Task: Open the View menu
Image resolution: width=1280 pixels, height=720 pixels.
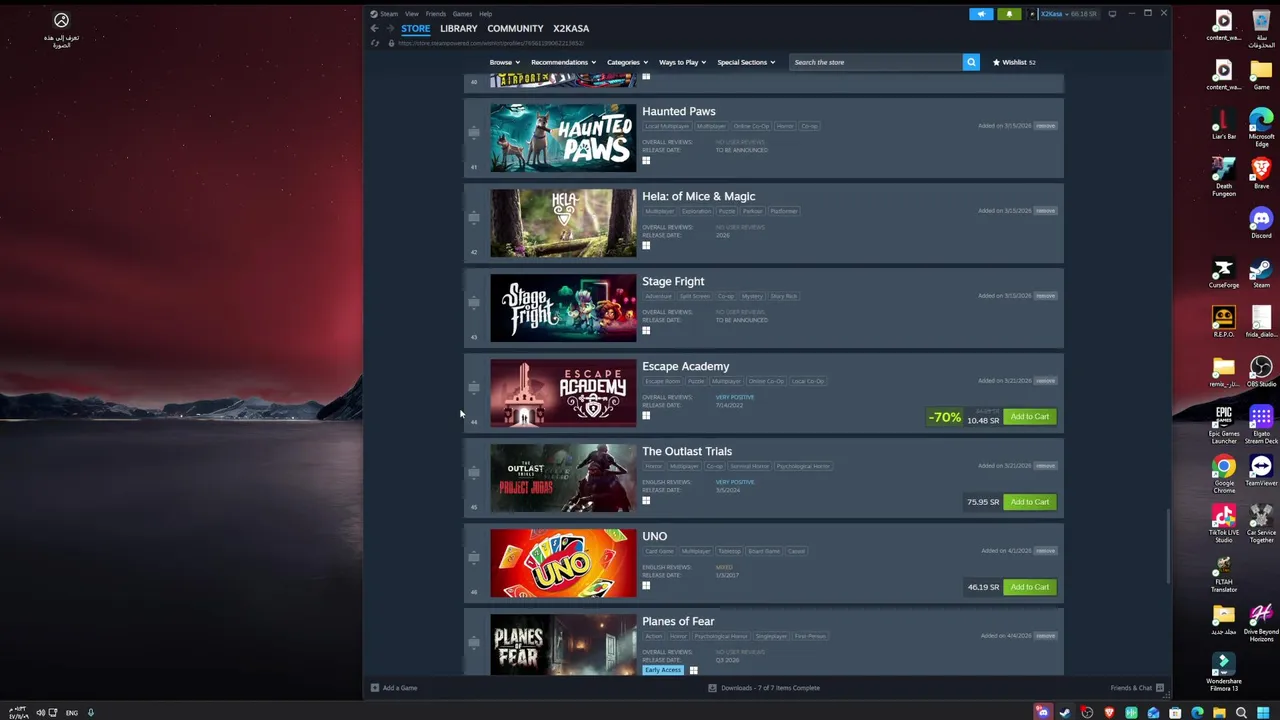Action: tap(411, 14)
